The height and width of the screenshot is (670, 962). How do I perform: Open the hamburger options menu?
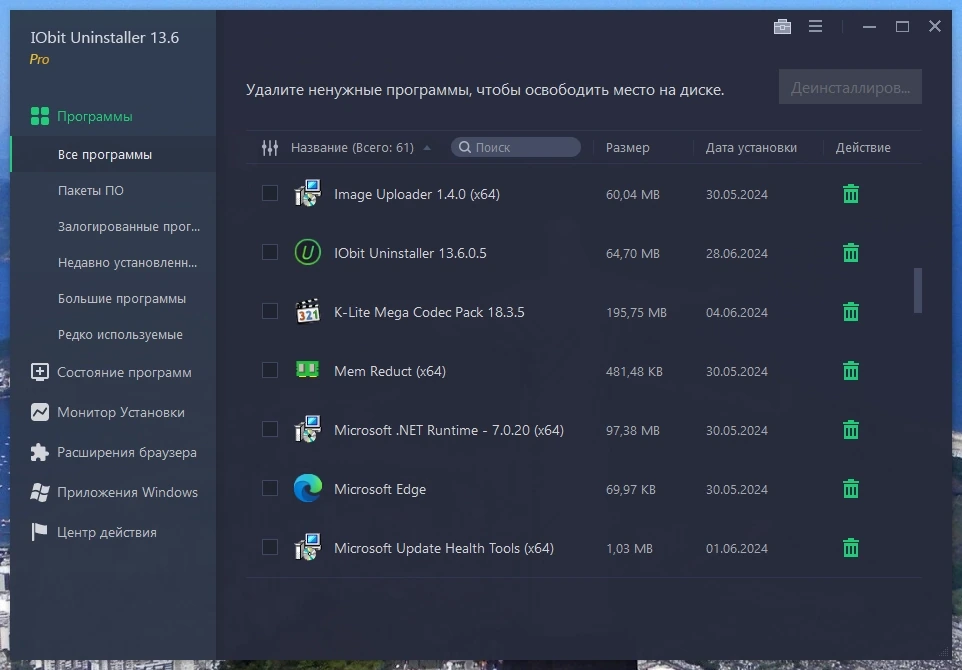[x=815, y=26]
